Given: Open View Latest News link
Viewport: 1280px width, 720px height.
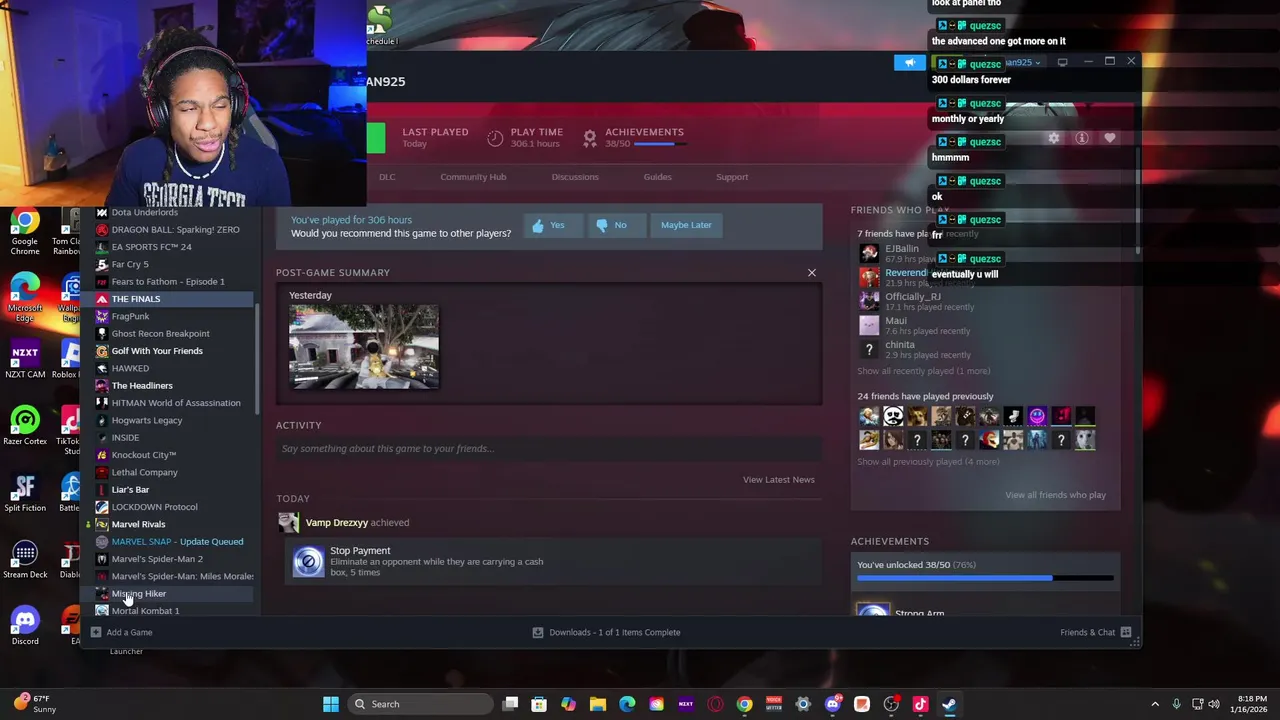Looking at the screenshot, I should coord(778,480).
